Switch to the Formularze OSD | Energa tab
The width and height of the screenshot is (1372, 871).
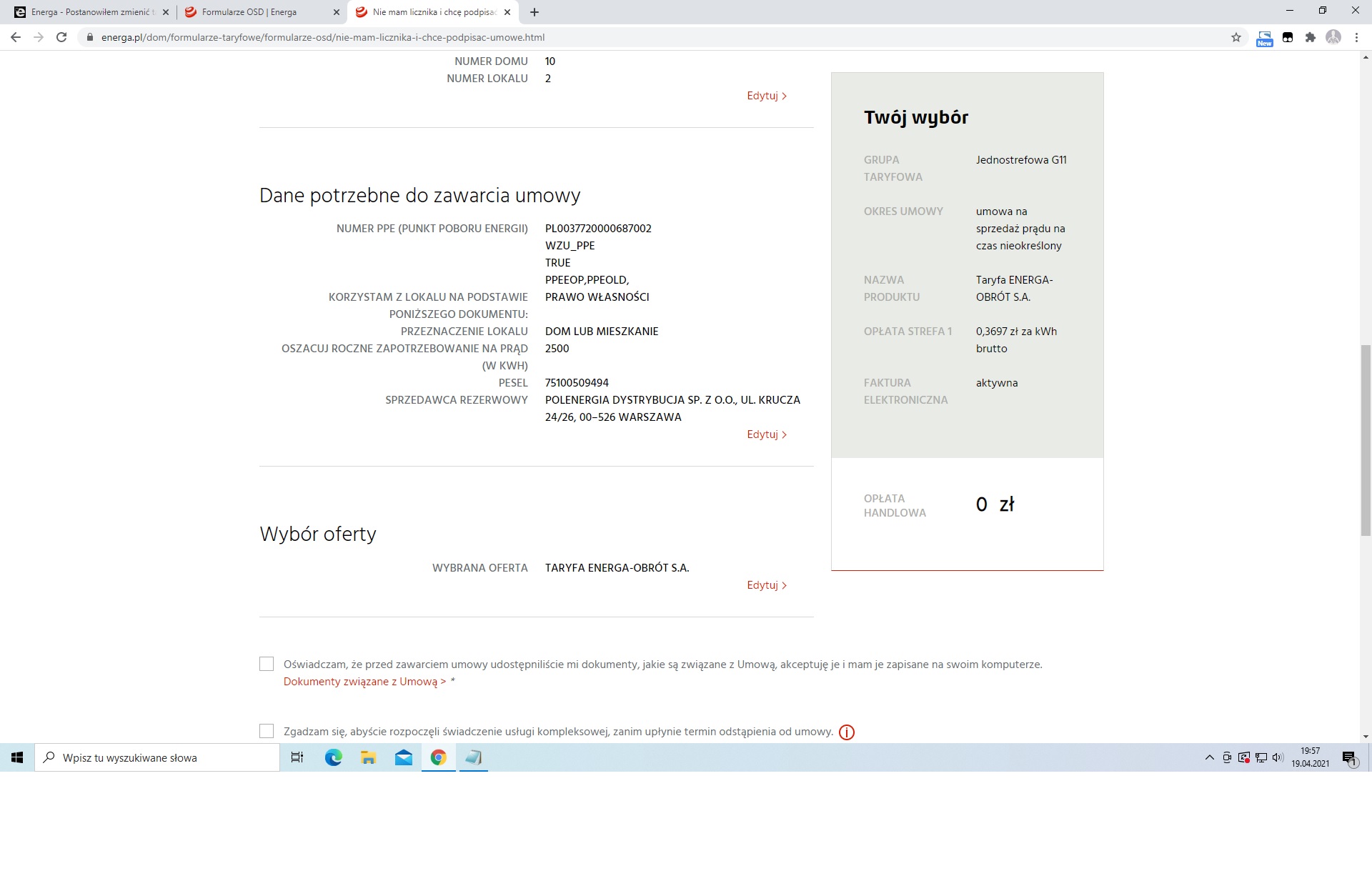click(x=260, y=12)
